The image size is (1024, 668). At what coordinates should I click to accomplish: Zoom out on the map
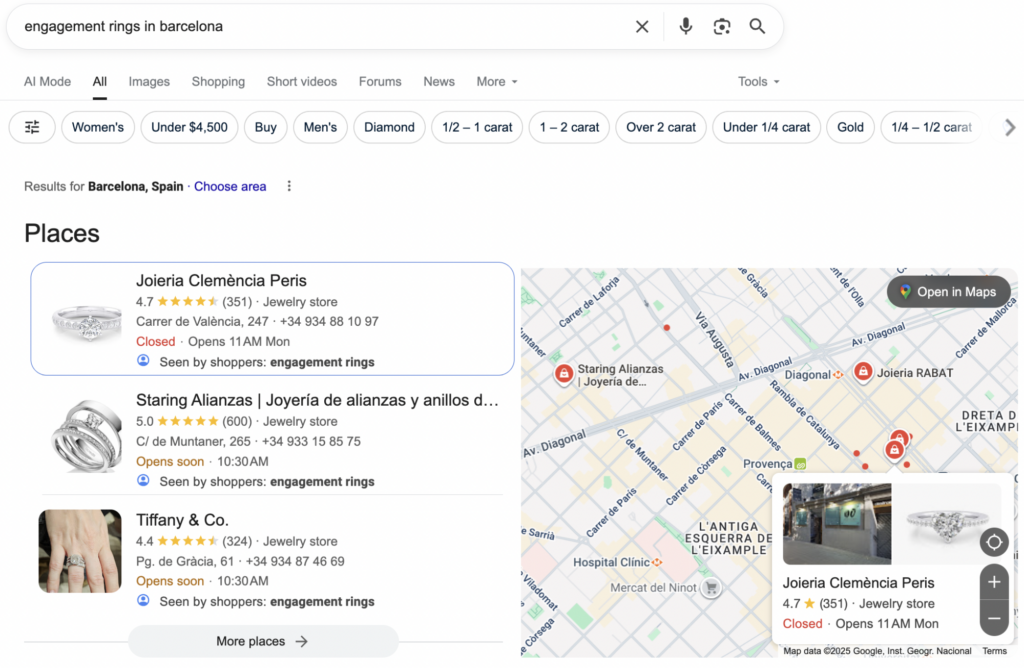pos(994,619)
